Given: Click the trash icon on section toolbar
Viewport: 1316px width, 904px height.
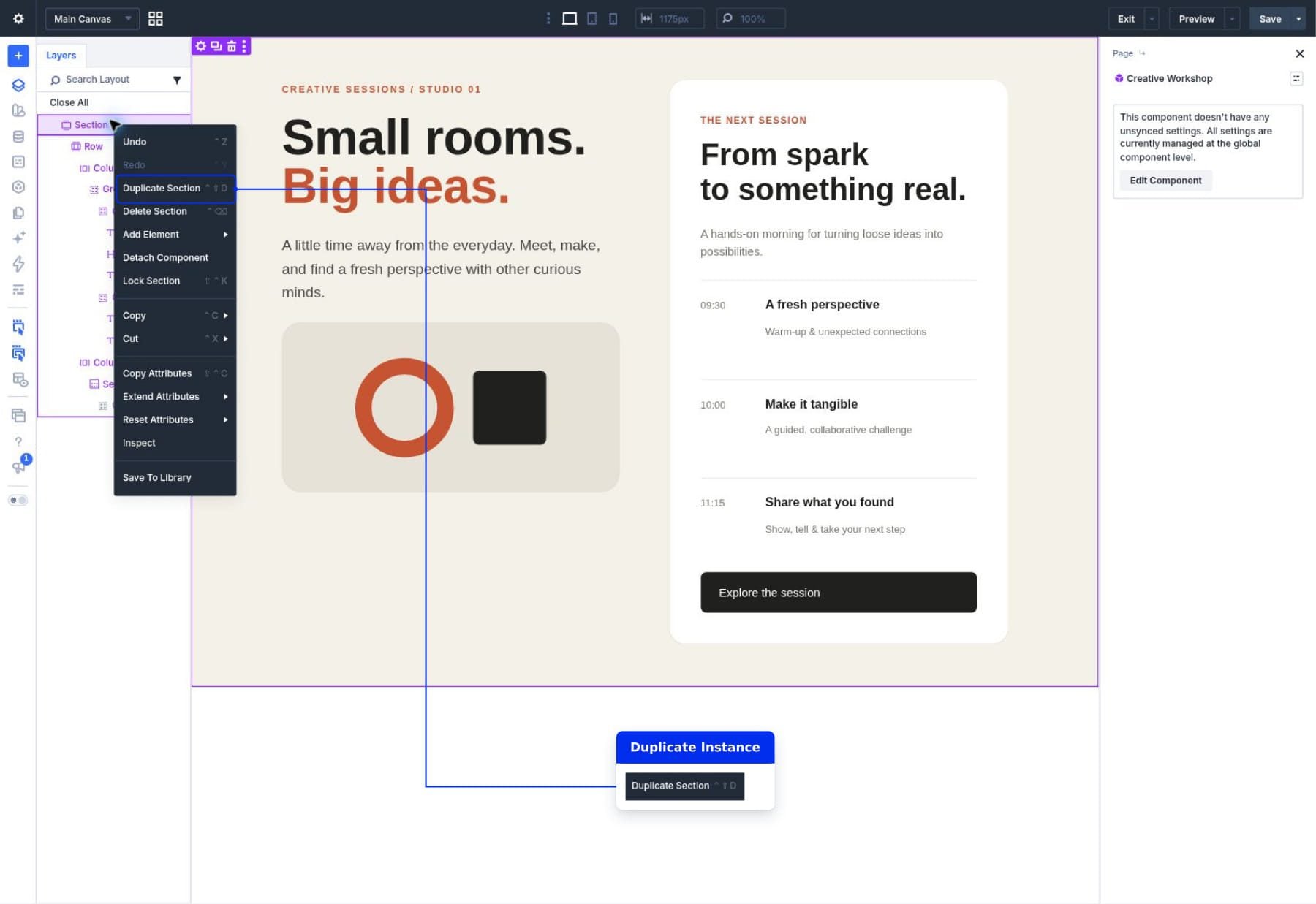Looking at the screenshot, I should pyautogui.click(x=231, y=46).
